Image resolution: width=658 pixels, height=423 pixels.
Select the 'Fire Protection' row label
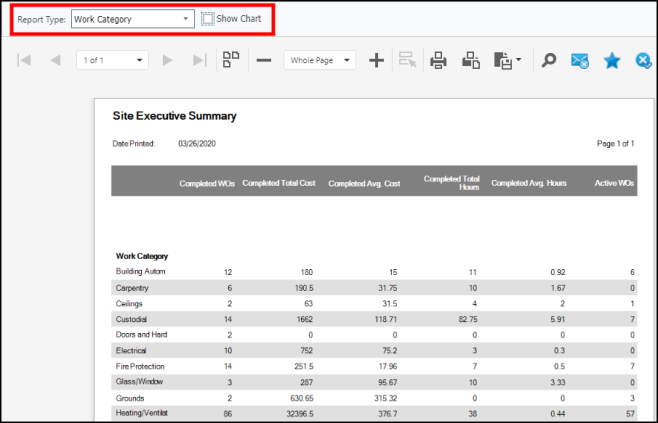point(140,366)
